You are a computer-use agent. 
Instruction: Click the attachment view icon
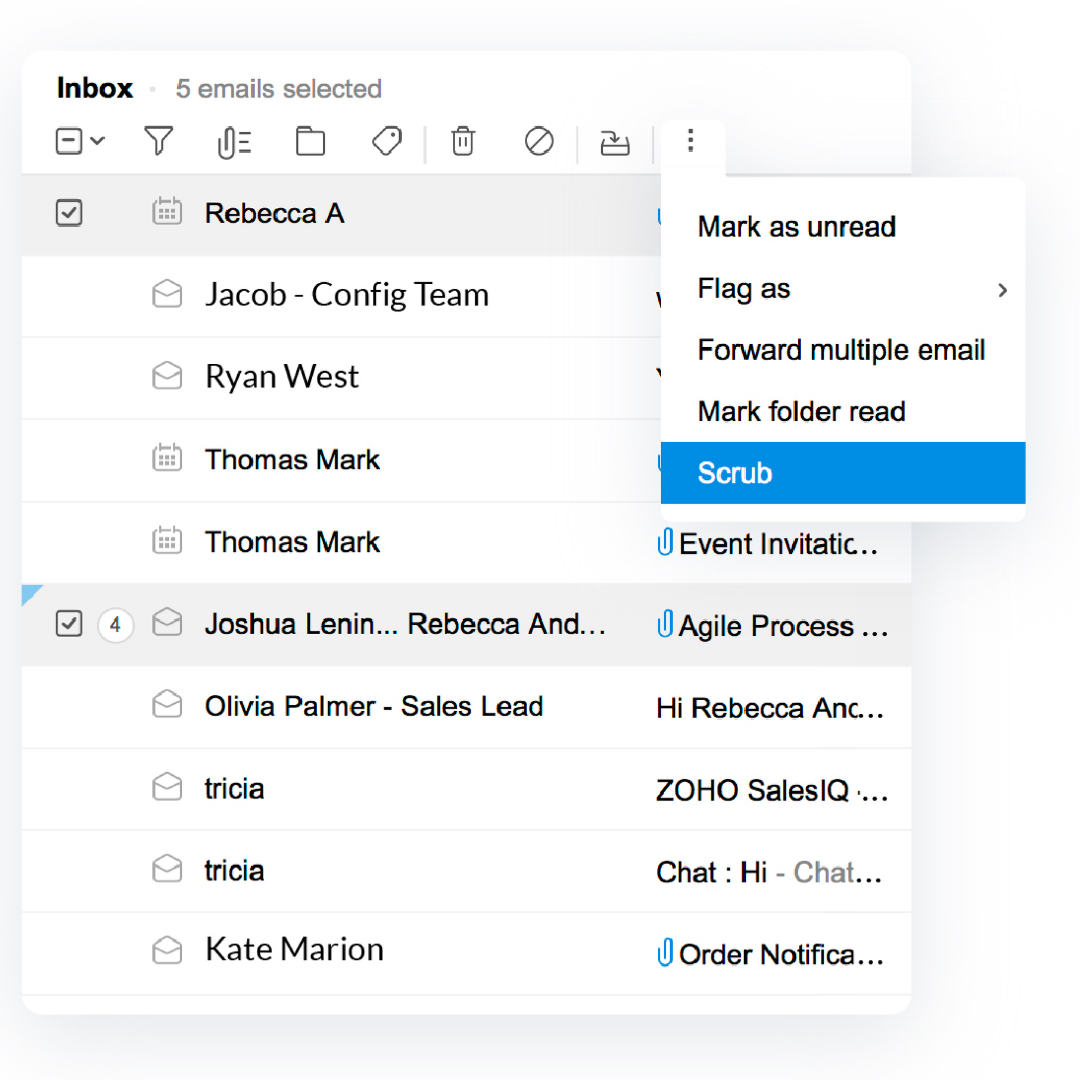pos(234,143)
